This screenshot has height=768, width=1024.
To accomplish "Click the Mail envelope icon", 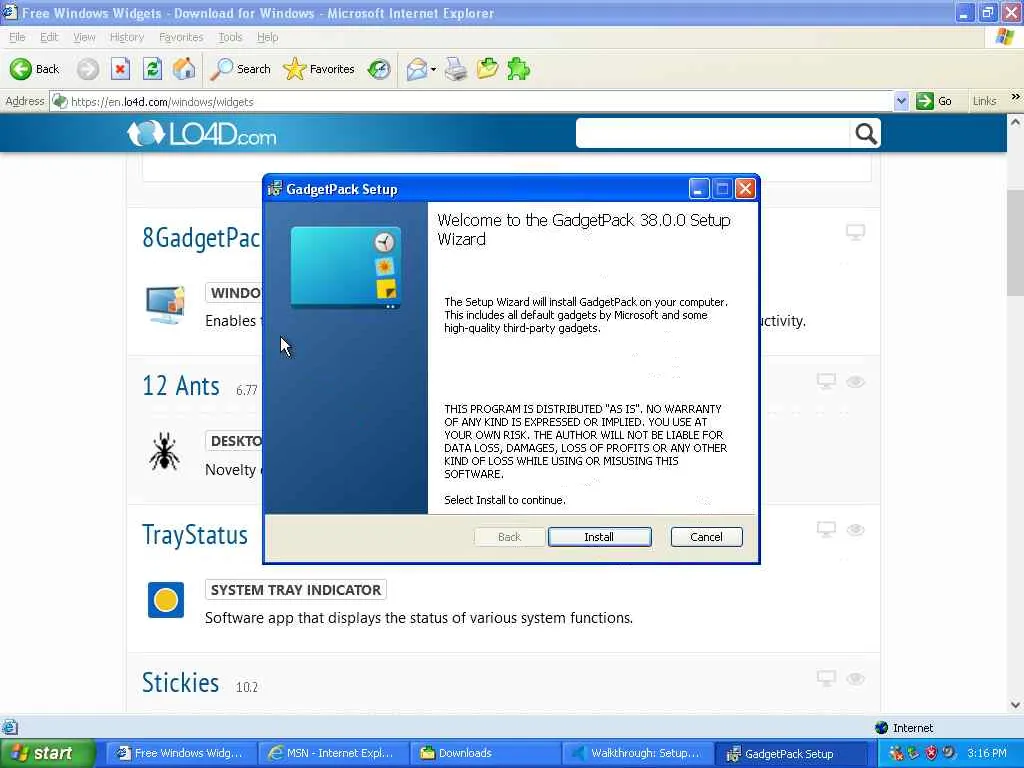I will click(x=416, y=69).
